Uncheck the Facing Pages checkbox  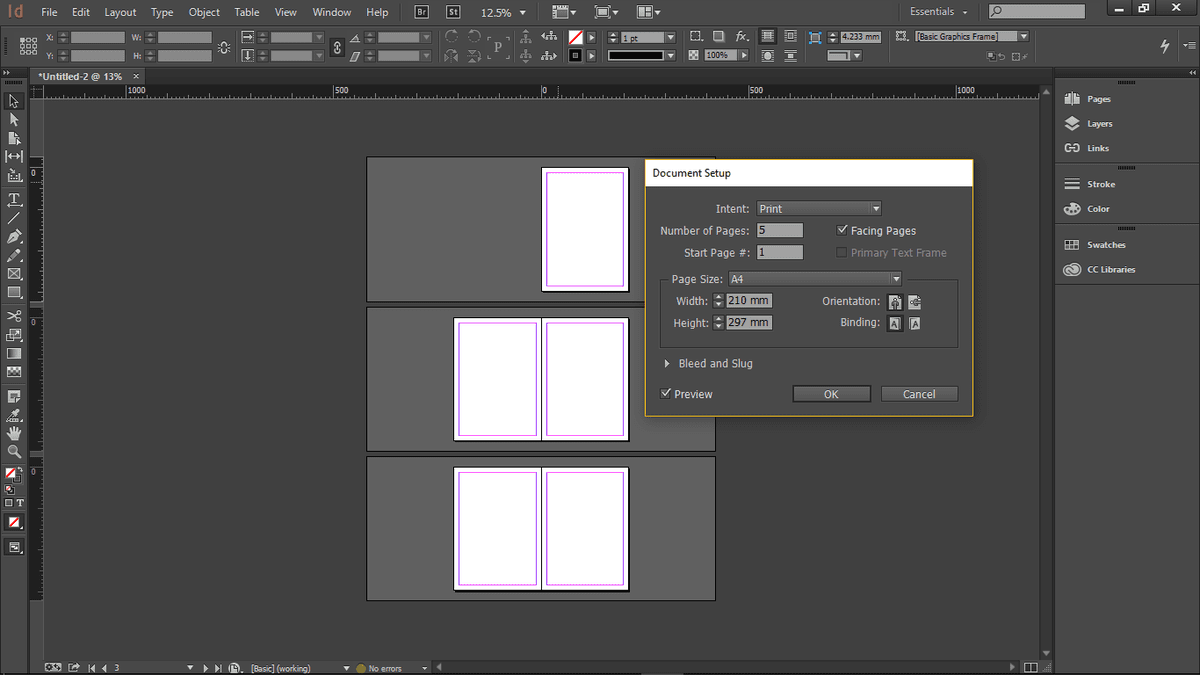click(843, 231)
